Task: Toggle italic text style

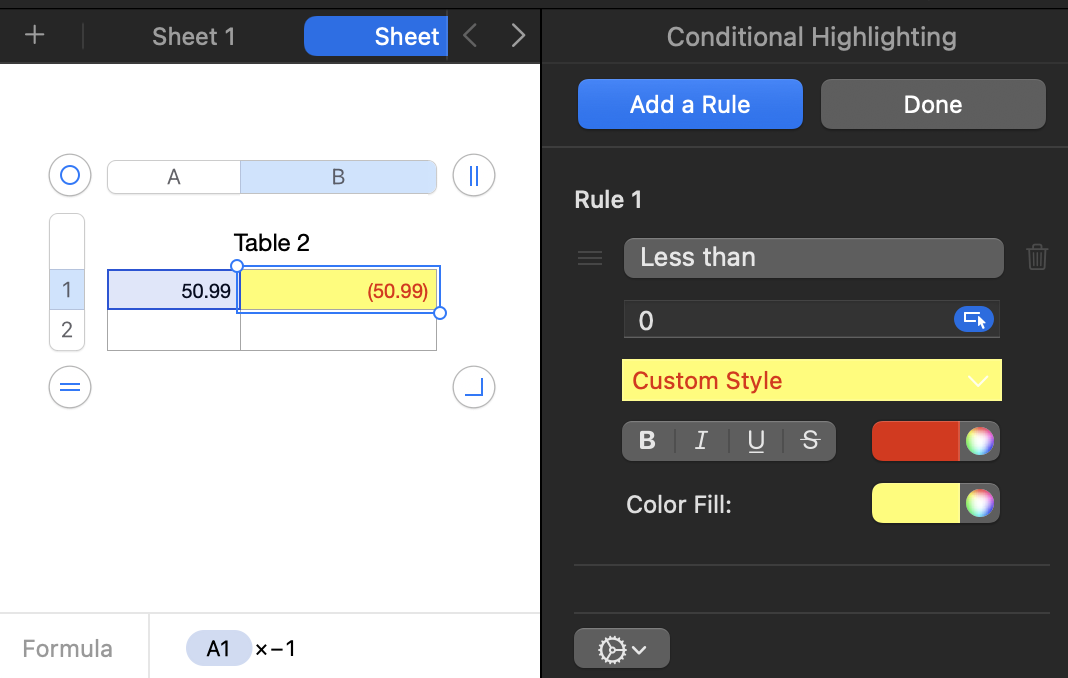Action: click(701, 441)
